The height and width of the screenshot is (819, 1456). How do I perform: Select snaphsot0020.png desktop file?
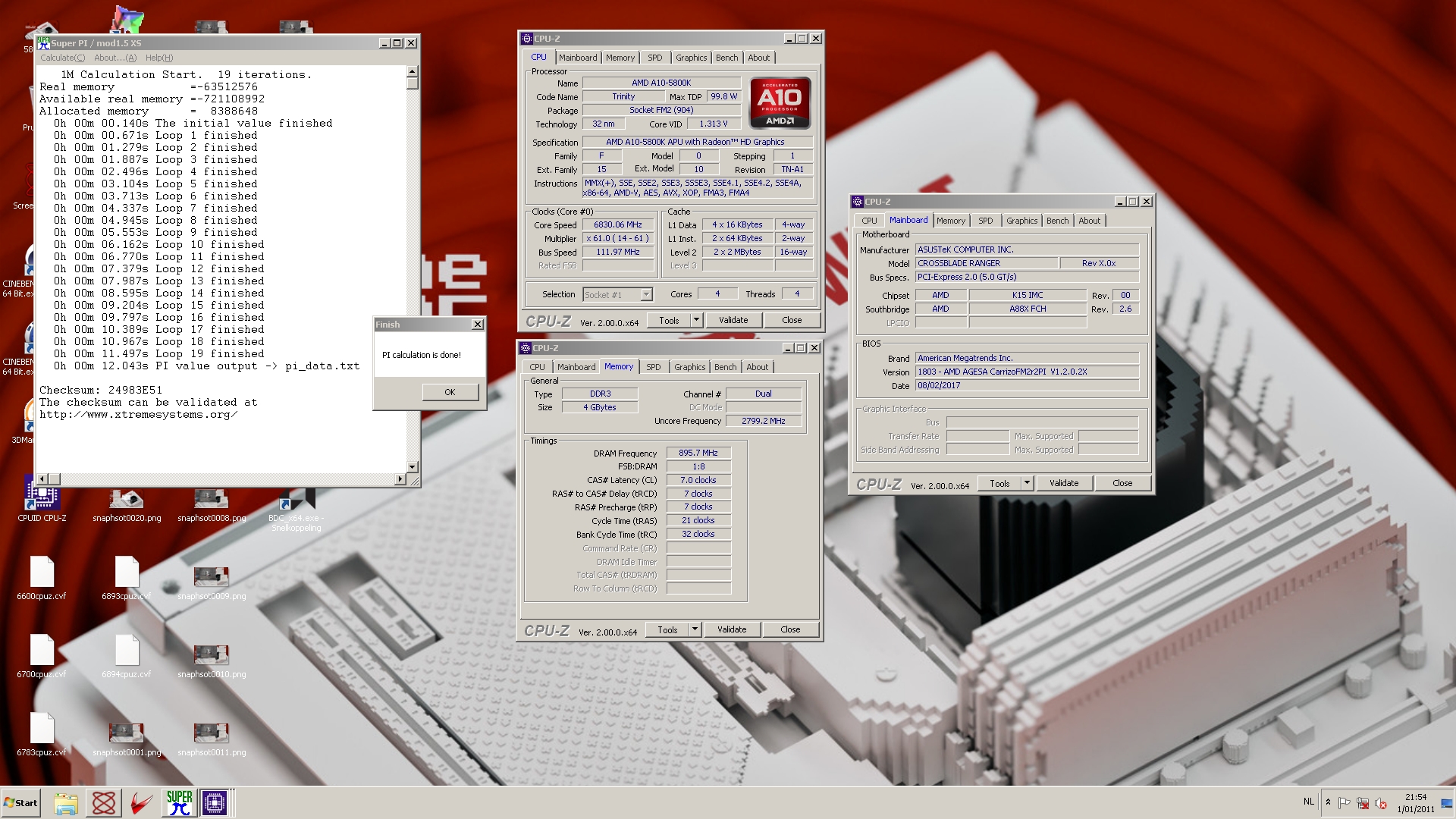pos(127,506)
